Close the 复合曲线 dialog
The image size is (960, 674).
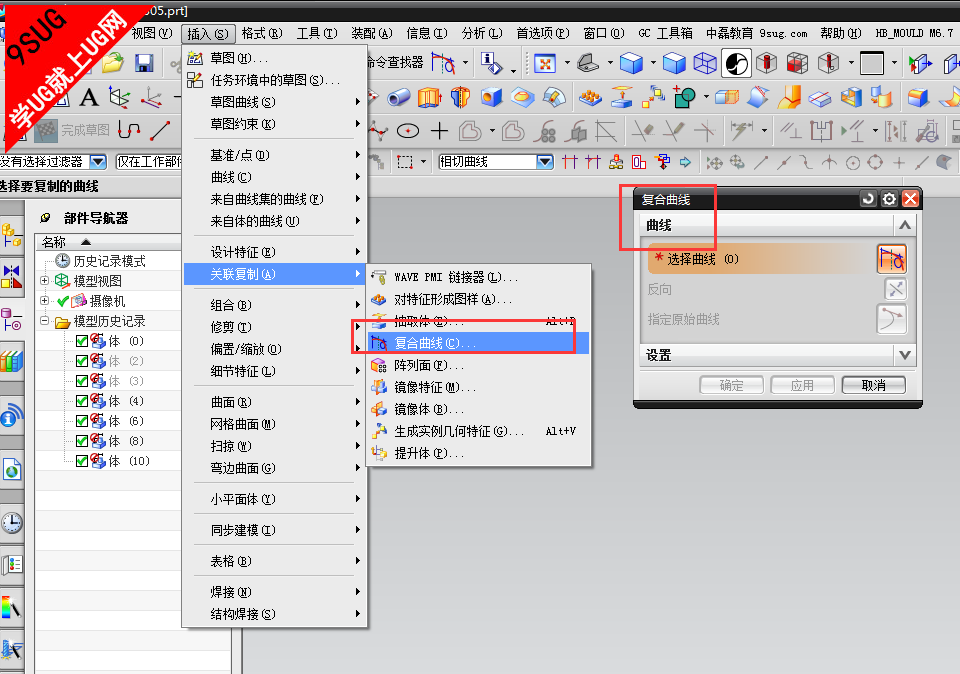[910, 199]
